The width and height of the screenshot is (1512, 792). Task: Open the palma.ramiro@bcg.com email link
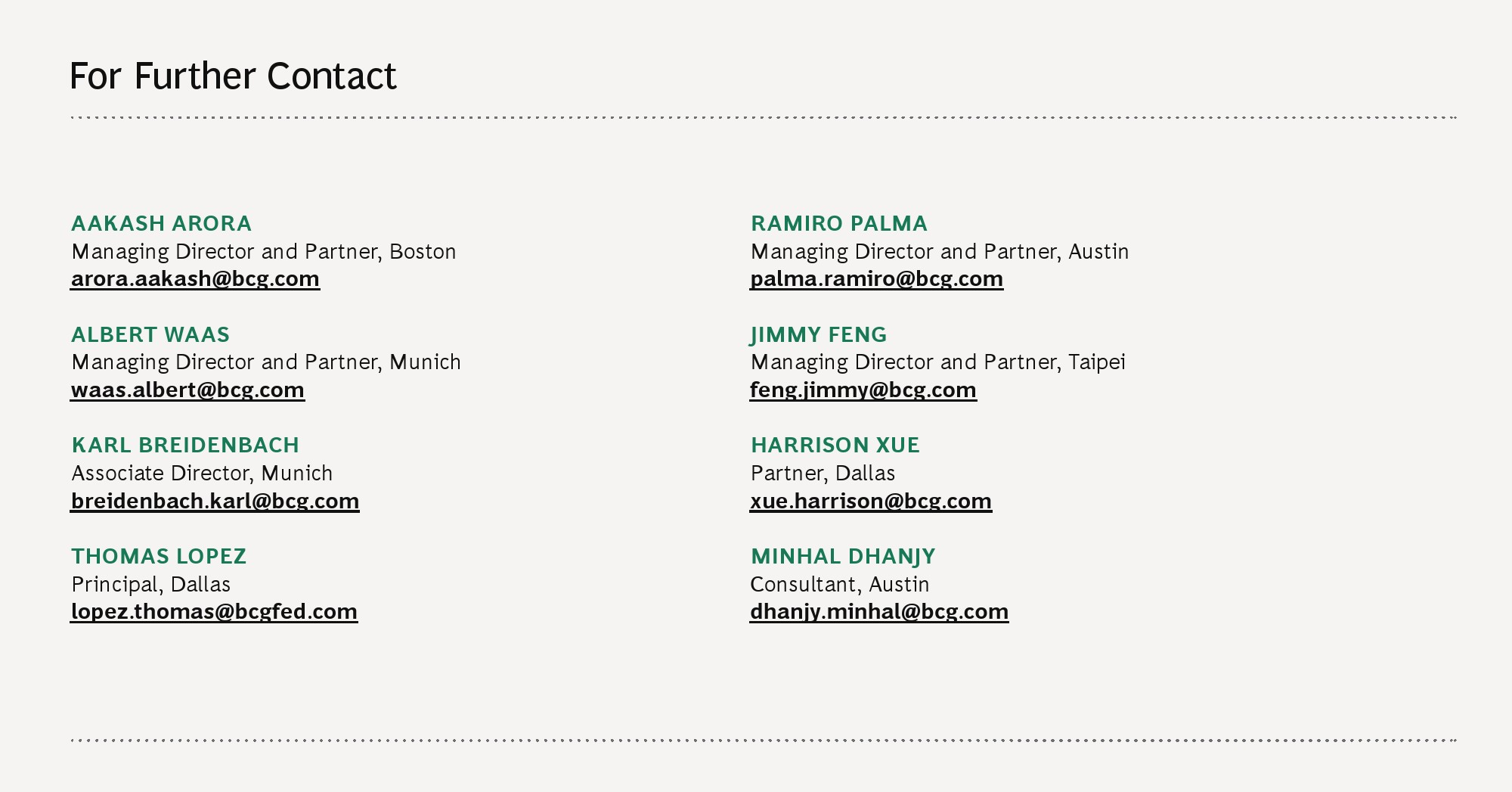coord(876,279)
